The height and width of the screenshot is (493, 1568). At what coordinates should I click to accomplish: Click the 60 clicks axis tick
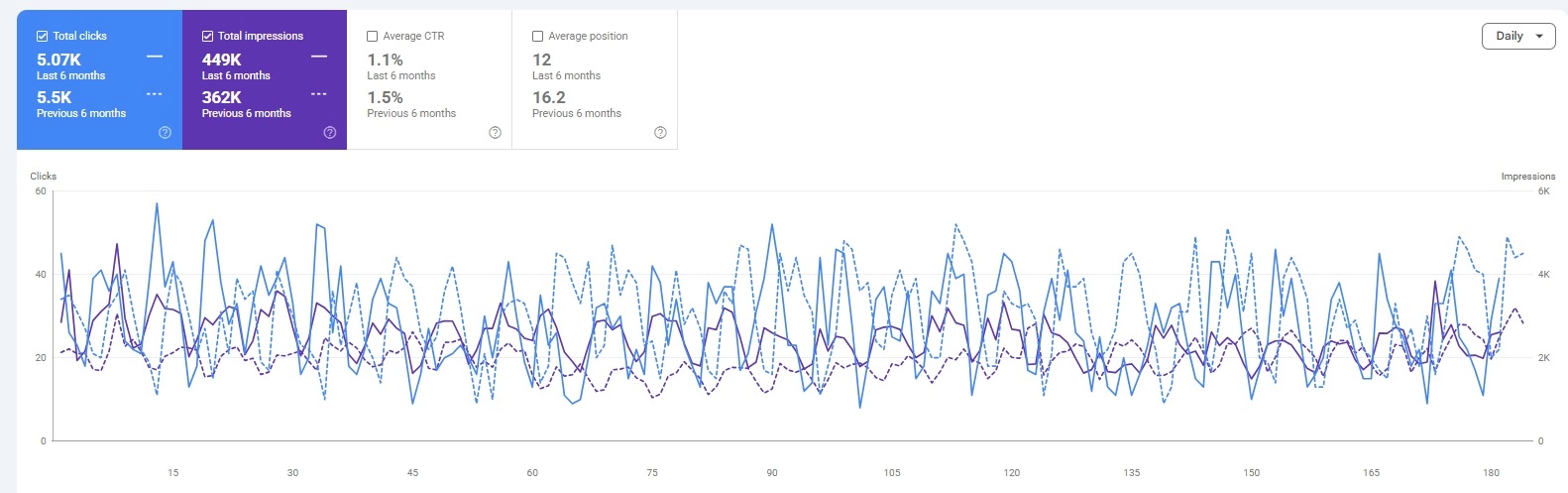tap(41, 190)
